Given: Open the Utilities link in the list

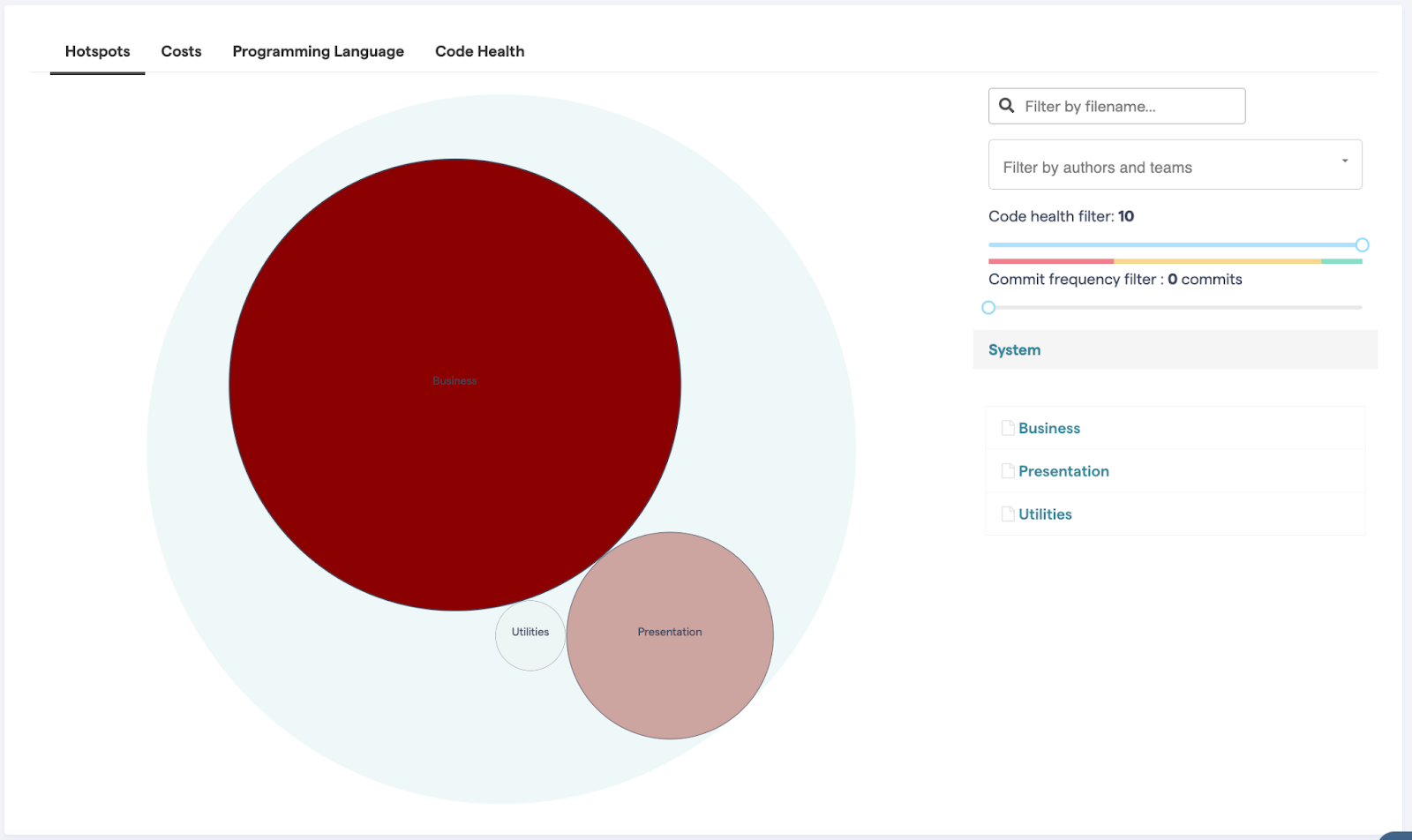Looking at the screenshot, I should (1045, 514).
